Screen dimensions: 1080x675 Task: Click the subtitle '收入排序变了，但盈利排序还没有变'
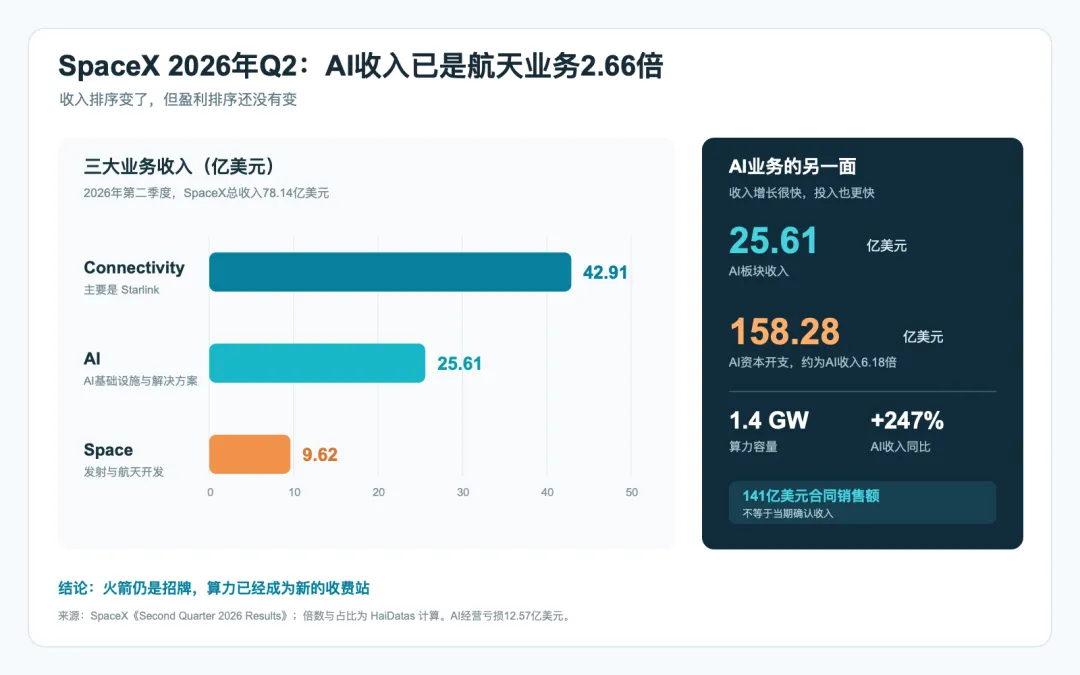coord(178,99)
